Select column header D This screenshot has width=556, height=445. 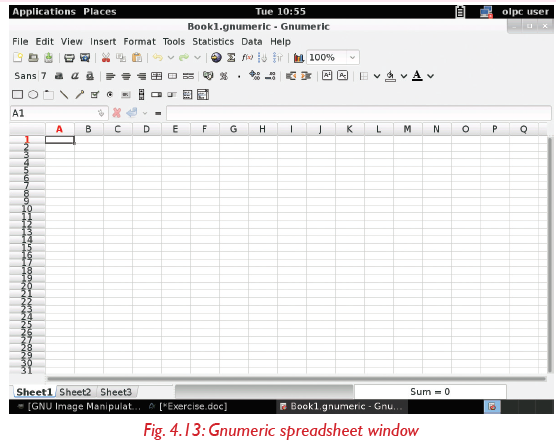pyautogui.click(x=146, y=129)
